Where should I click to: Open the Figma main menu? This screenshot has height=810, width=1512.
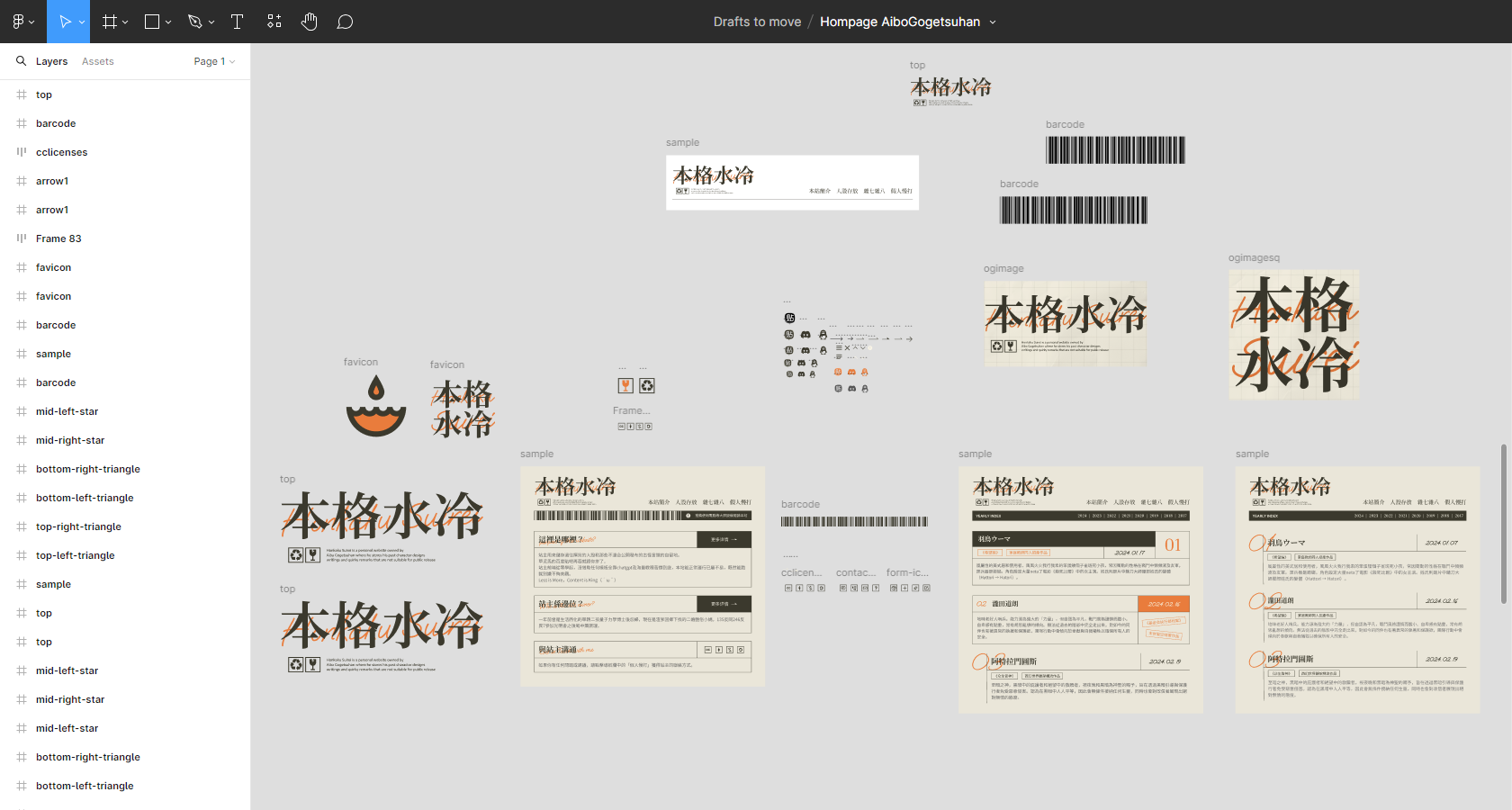pyautogui.click(x=23, y=22)
